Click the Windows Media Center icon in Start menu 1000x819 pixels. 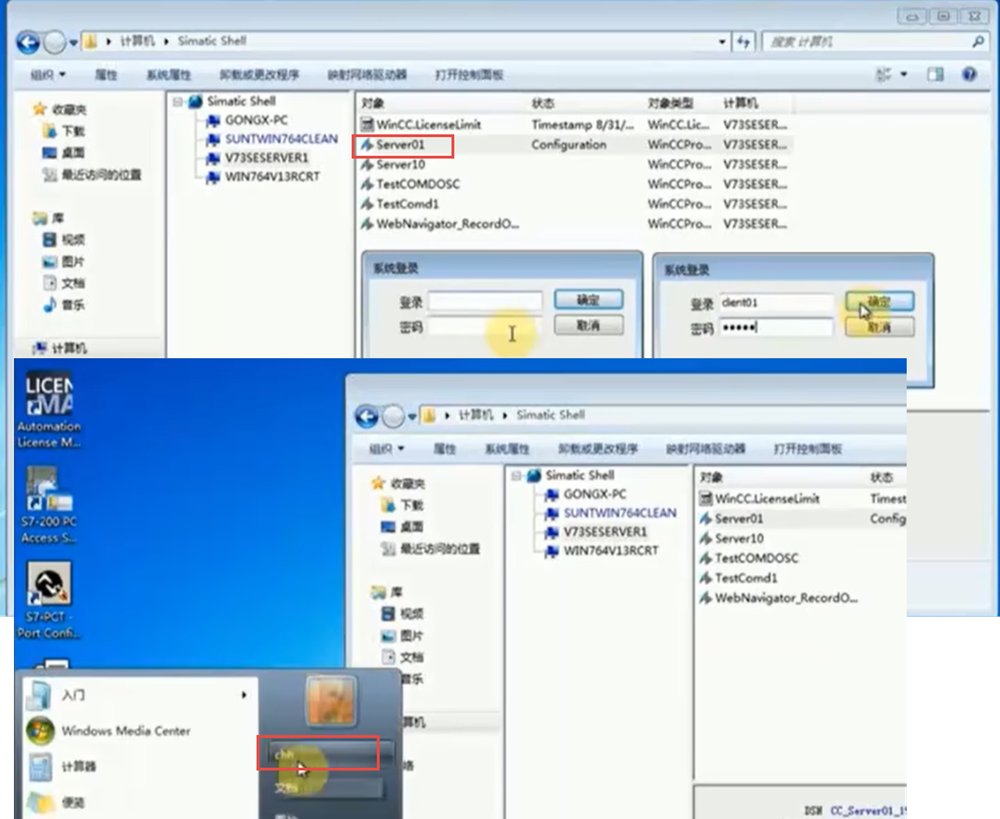coord(40,731)
